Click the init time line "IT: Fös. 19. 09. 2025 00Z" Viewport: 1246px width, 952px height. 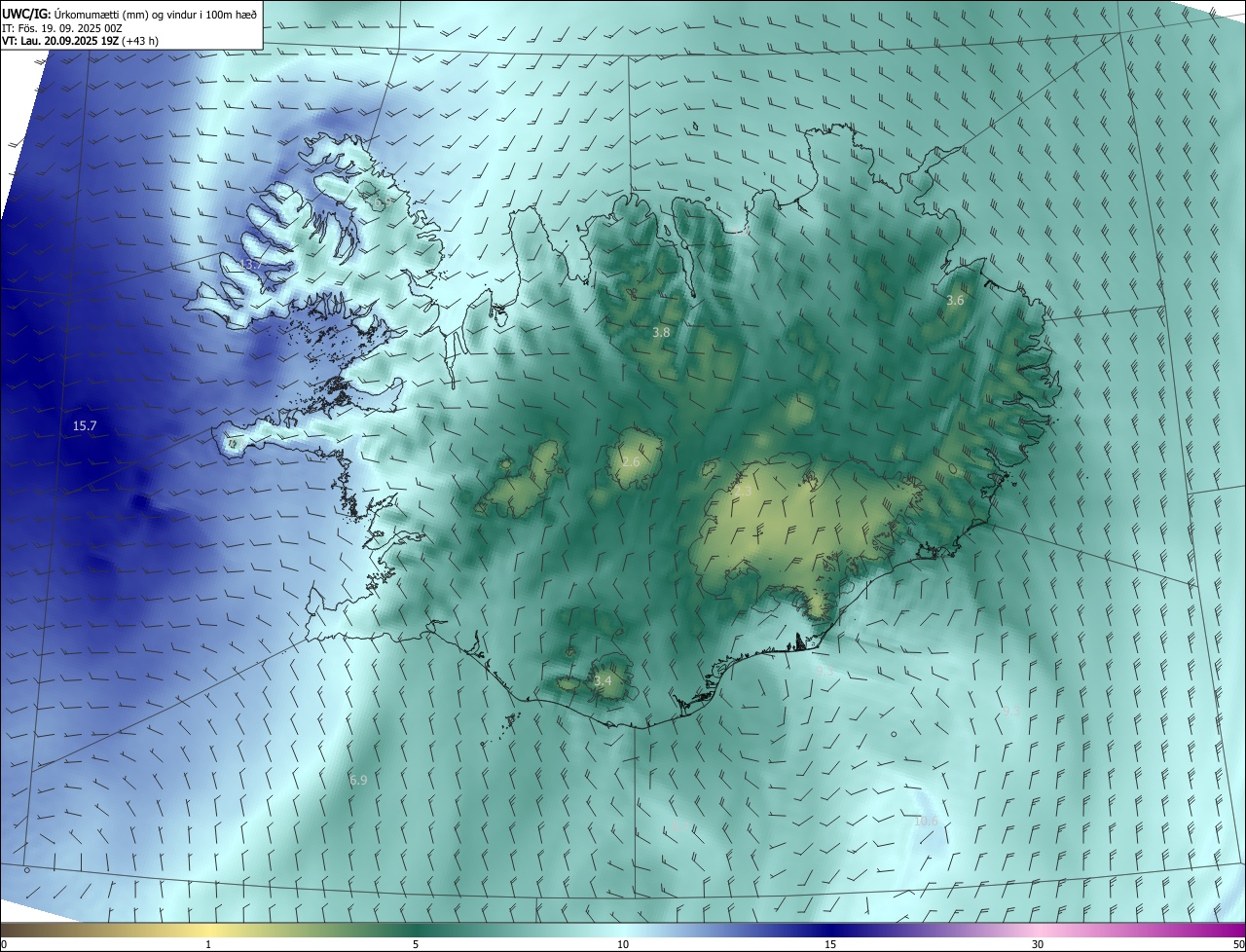62,28
